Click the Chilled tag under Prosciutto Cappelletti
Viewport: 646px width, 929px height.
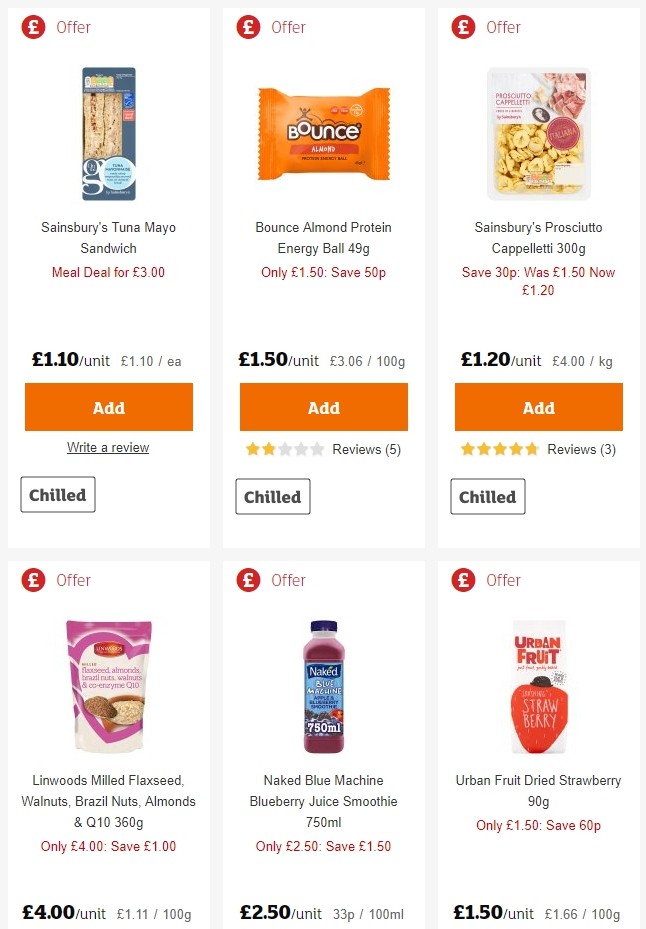pyautogui.click(x=487, y=495)
